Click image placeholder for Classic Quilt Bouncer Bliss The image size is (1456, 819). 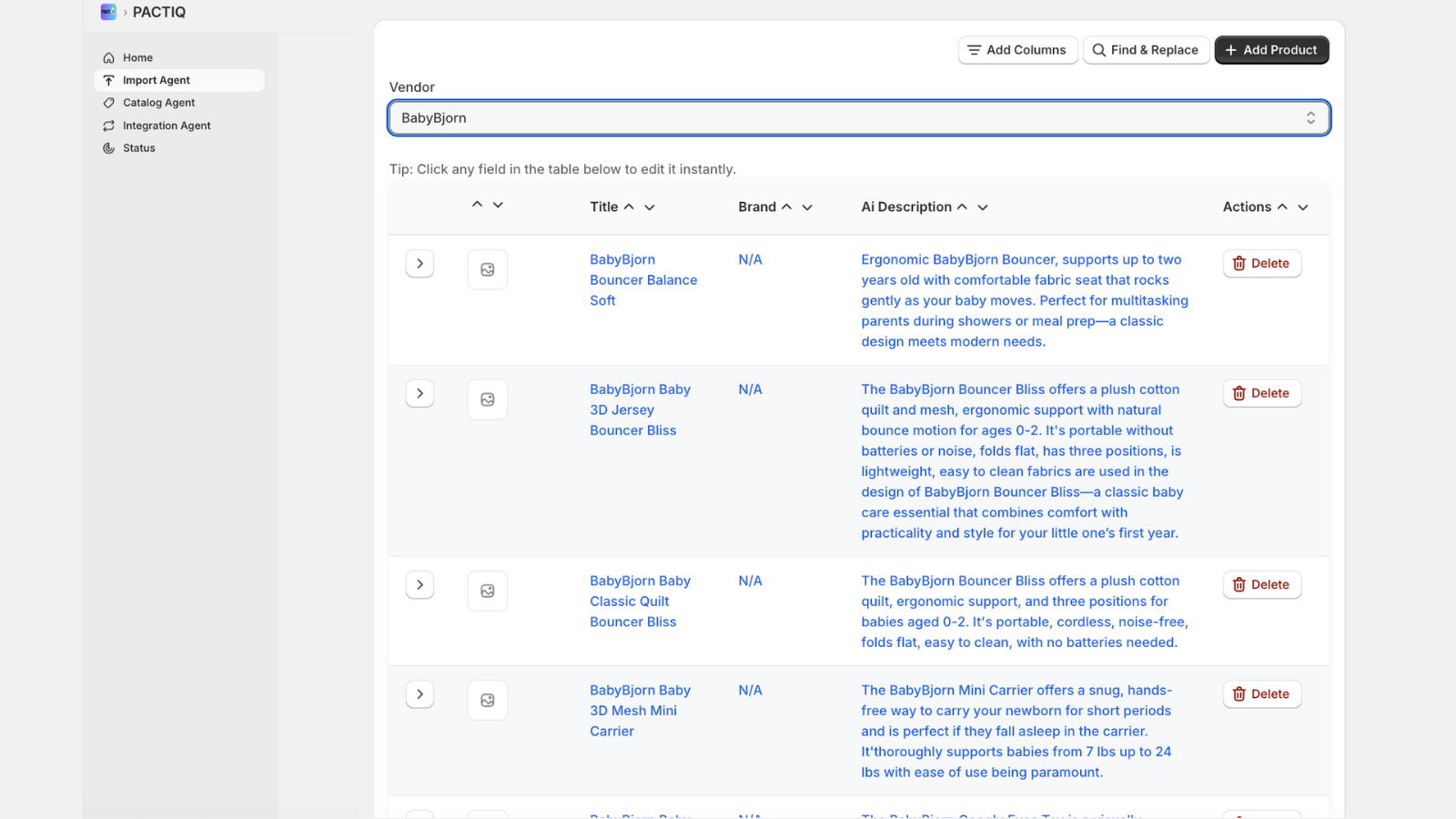click(x=488, y=591)
